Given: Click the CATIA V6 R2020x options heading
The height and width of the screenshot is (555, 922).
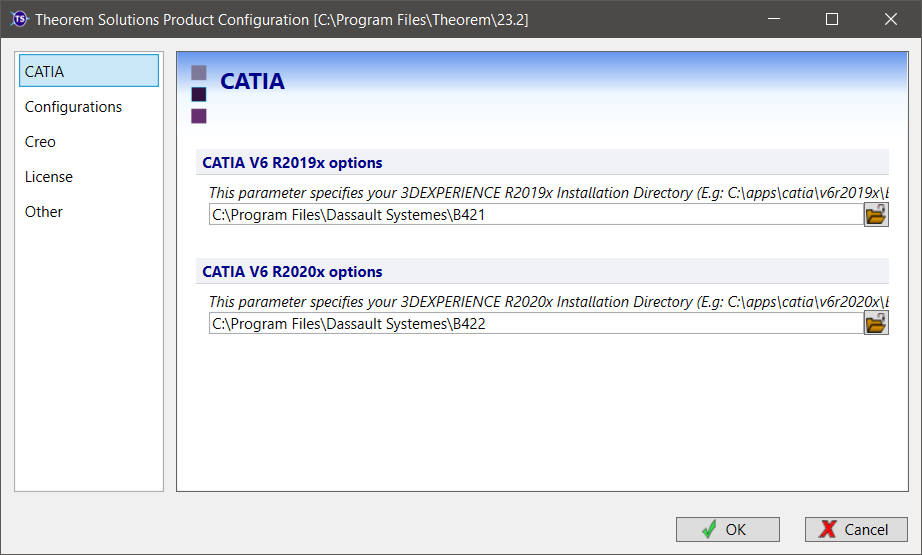Looking at the screenshot, I should pyautogui.click(x=292, y=272).
